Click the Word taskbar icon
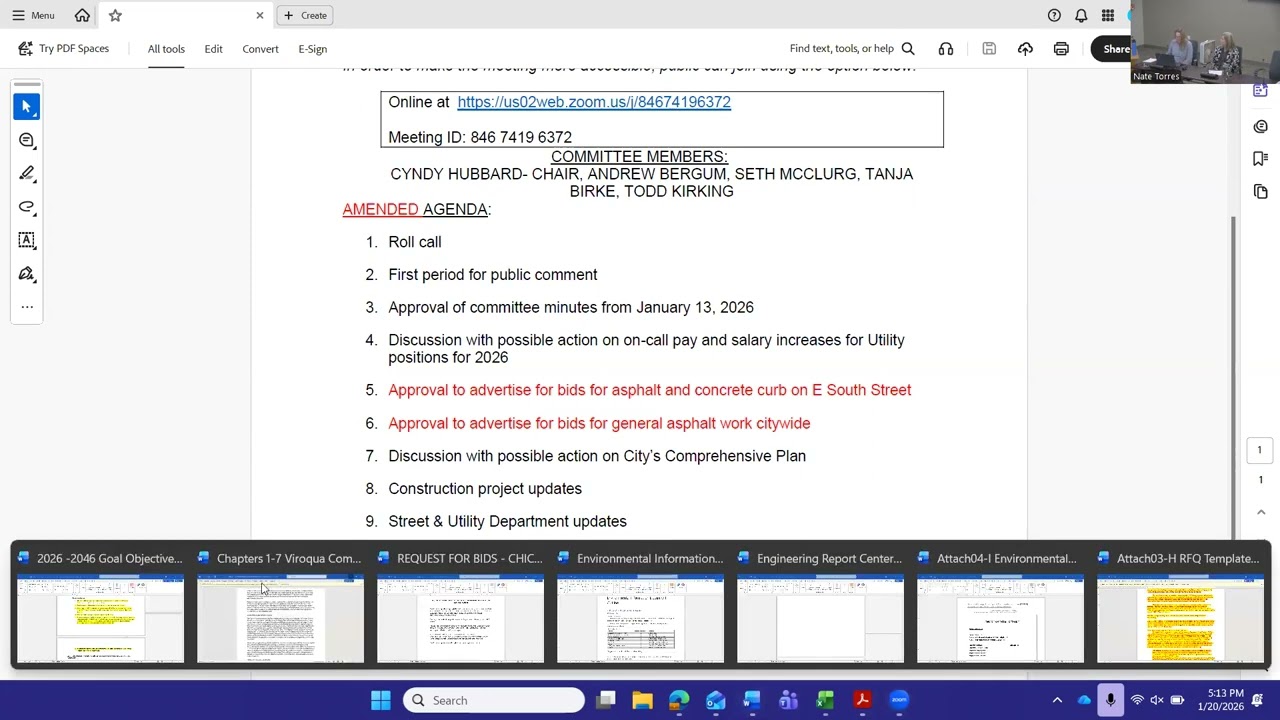Image resolution: width=1280 pixels, height=720 pixels. [x=752, y=700]
